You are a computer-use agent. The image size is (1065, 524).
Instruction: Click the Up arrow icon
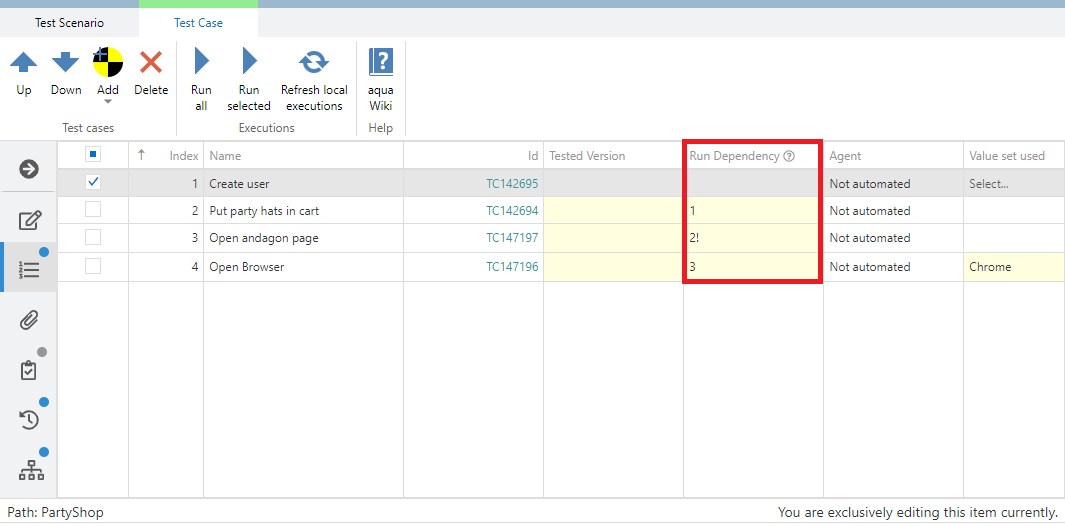(x=24, y=63)
